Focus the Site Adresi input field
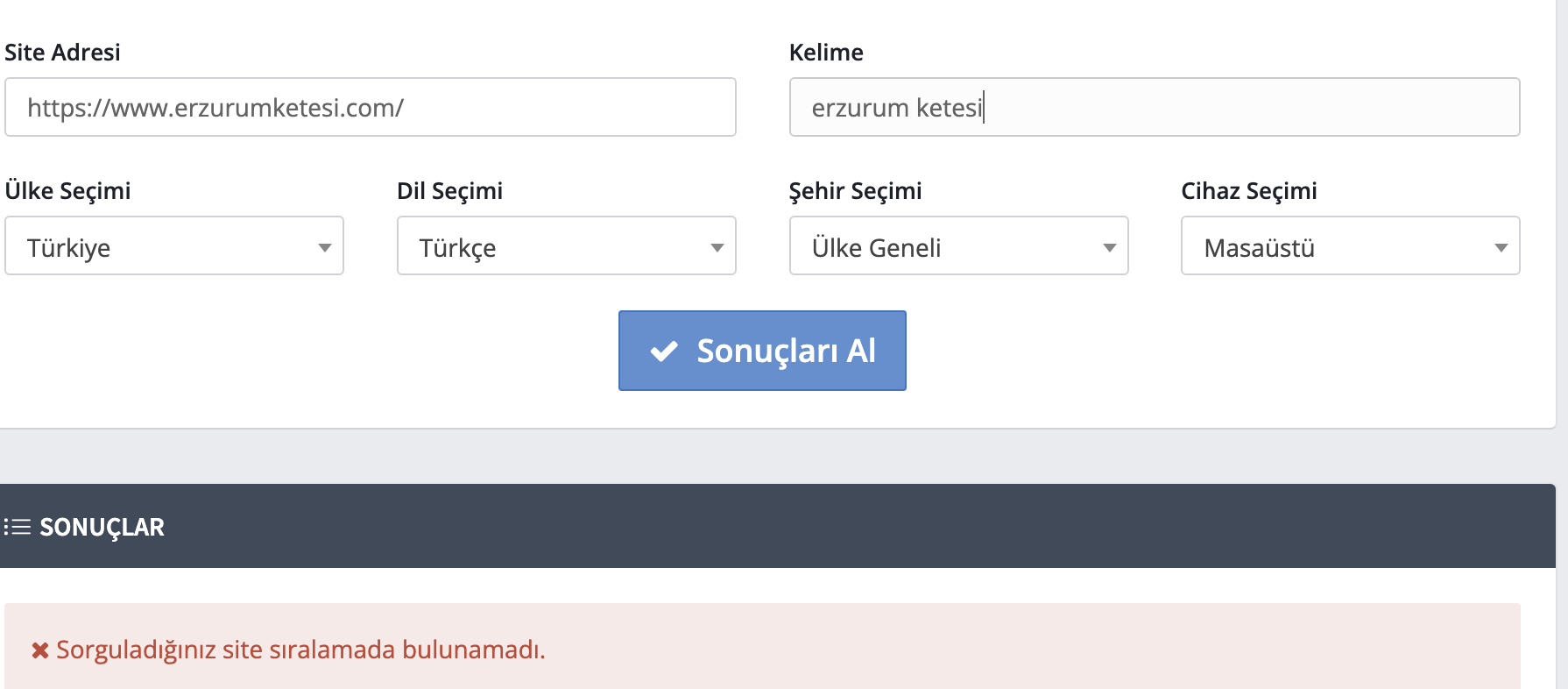The width and height of the screenshot is (1568, 689). click(x=370, y=107)
